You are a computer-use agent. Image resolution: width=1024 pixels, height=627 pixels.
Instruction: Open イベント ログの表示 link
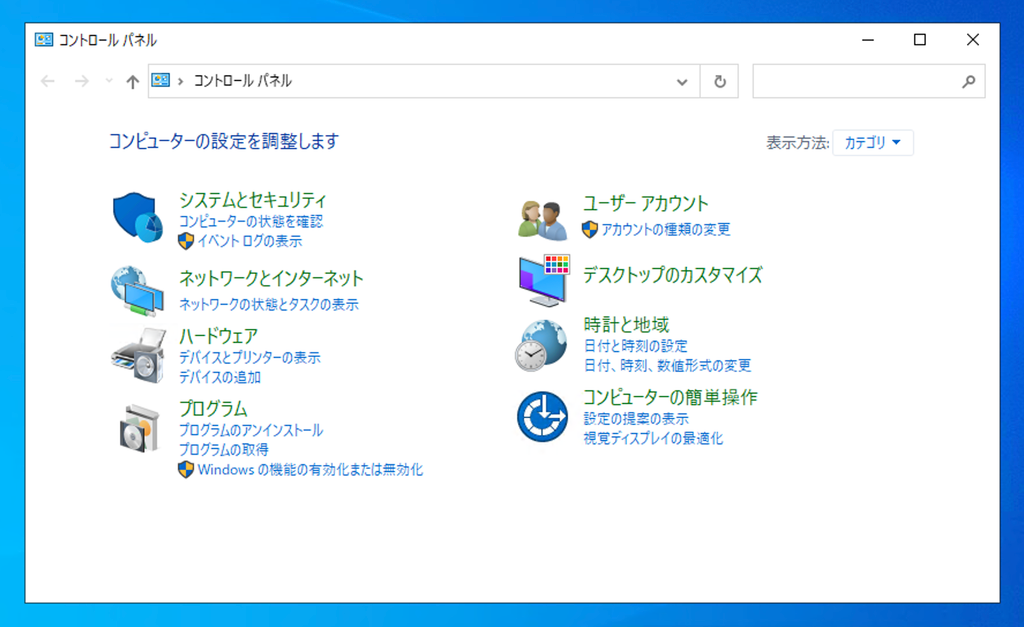pos(249,241)
